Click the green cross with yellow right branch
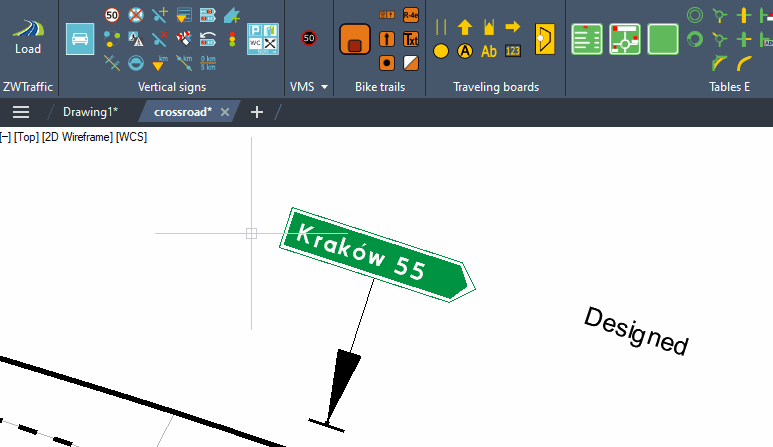This screenshot has width=773, height=447. (744, 39)
